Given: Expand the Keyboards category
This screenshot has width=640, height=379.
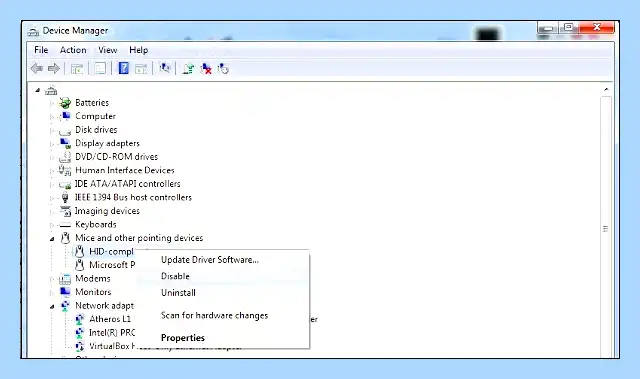Looking at the screenshot, I should tap(52, 225).
